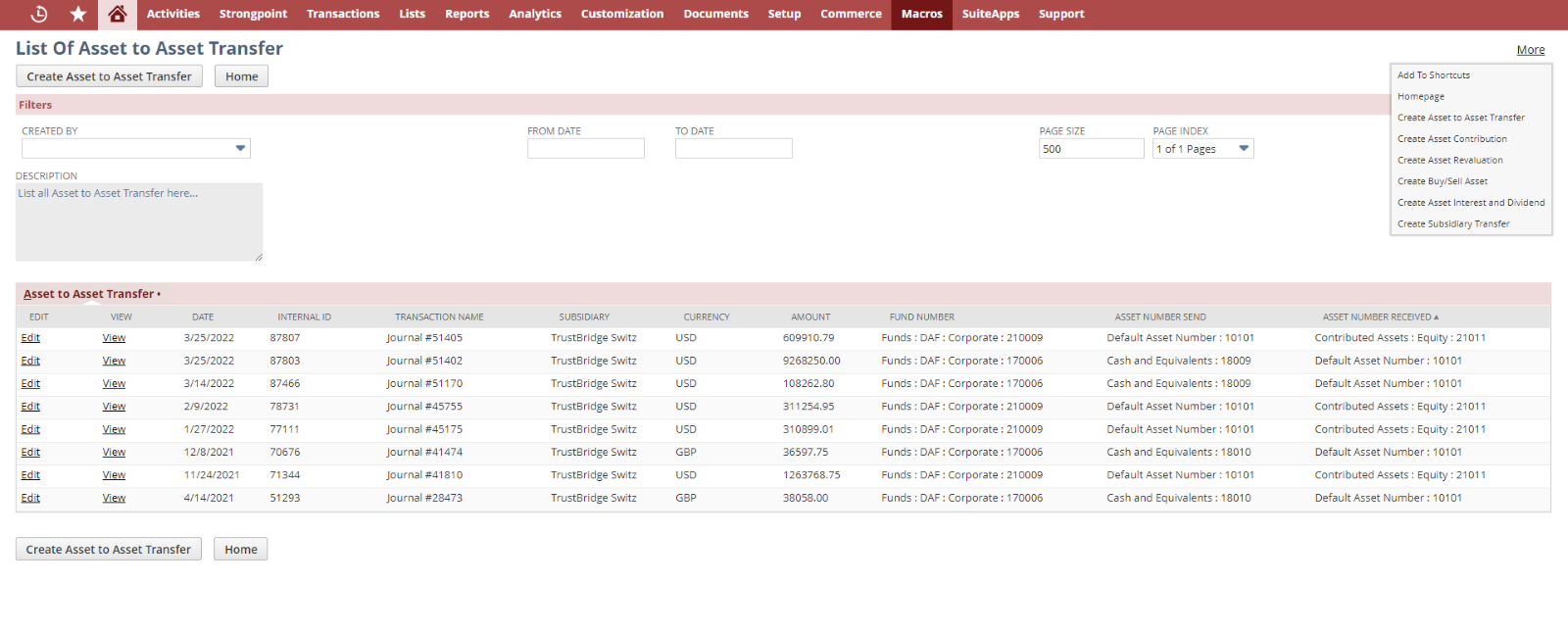This screenshot has height=633, width=1568.
Task: View the Journal #41474 transfer
Action: [114, 453]
